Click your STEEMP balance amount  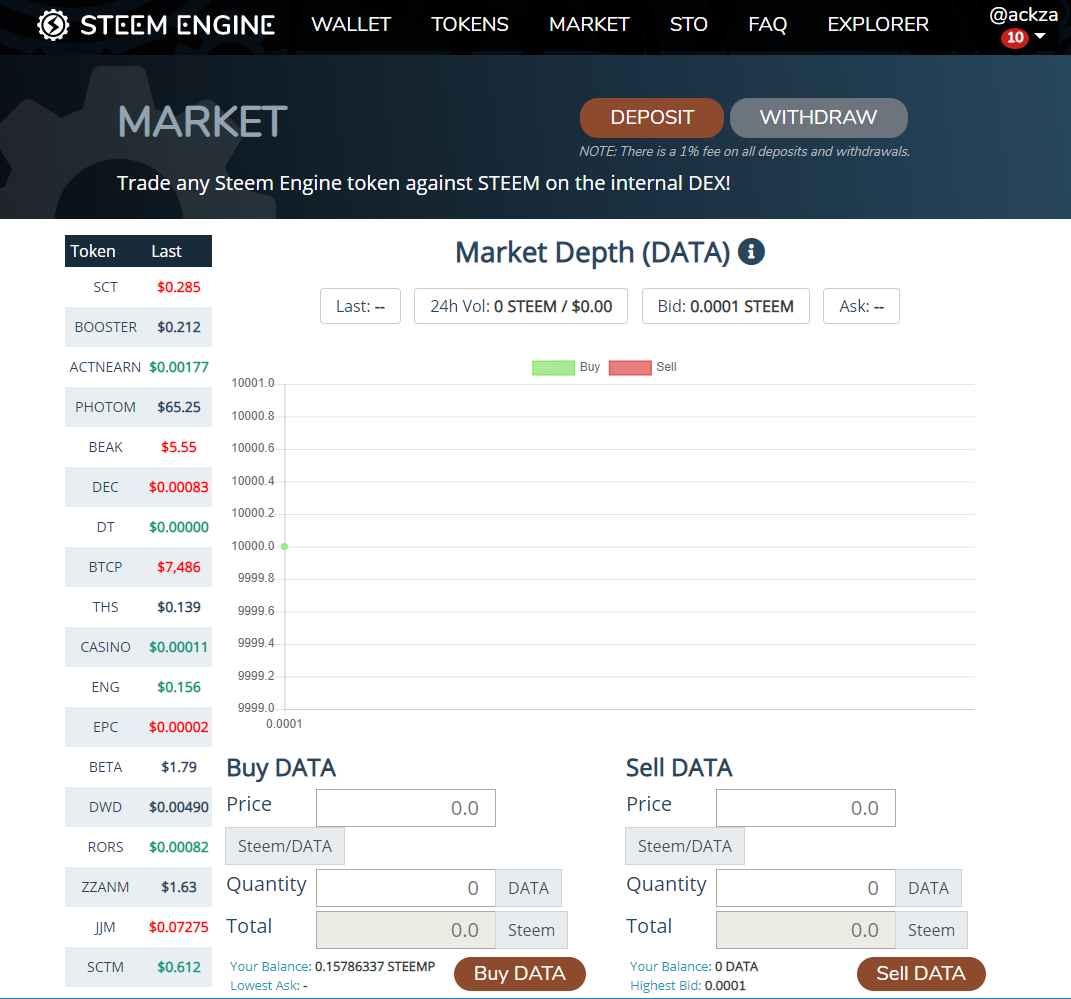tap(375, 967)
